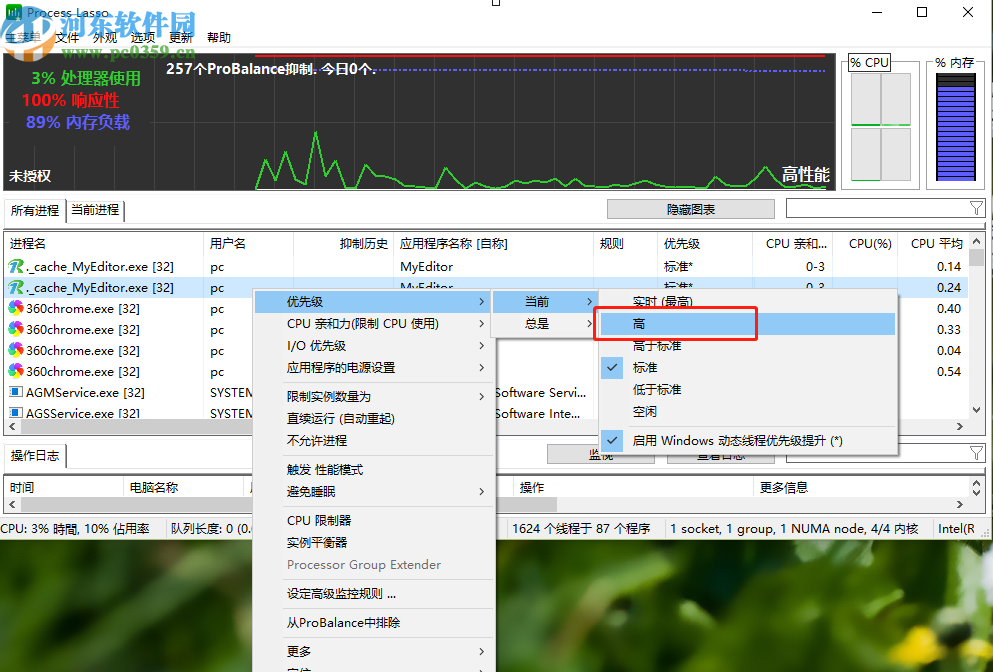The height and width of the screenshot is (672, 993).
Task: Sort by 用户名 column header
Action: (x=249, y=244)
